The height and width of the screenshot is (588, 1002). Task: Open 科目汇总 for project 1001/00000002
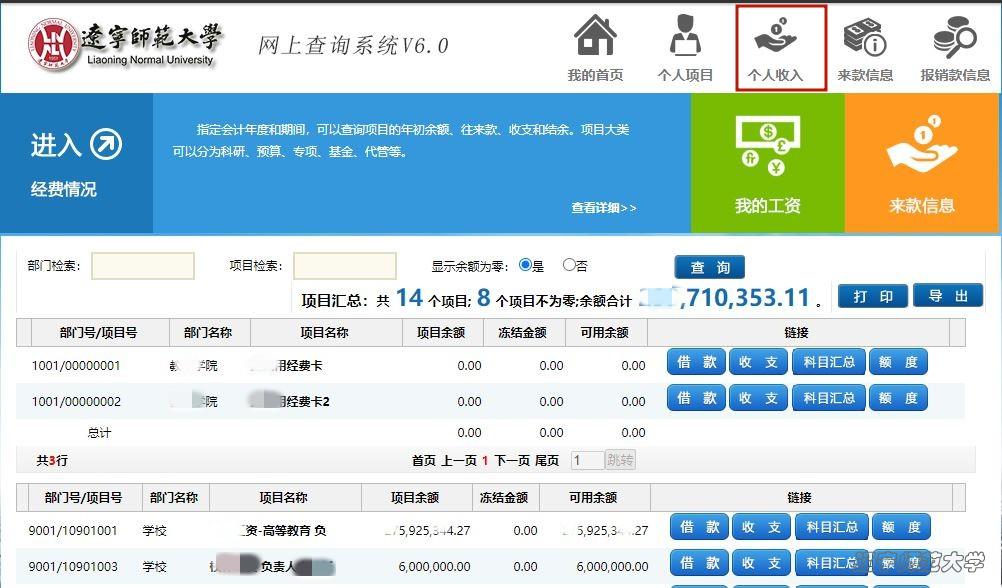pos(829,398)
